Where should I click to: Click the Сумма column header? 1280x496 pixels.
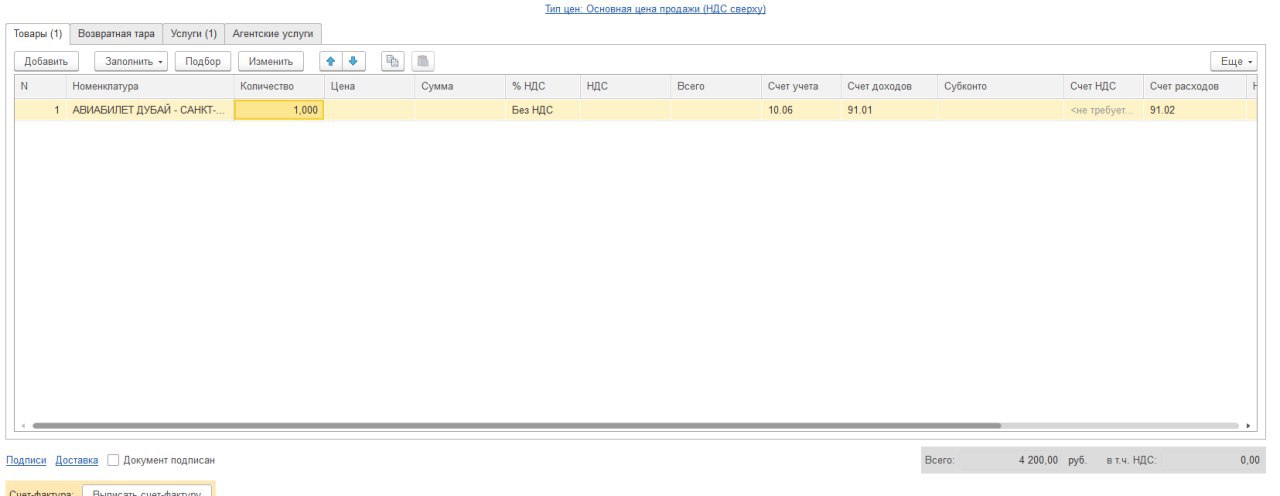pos(460,87)
